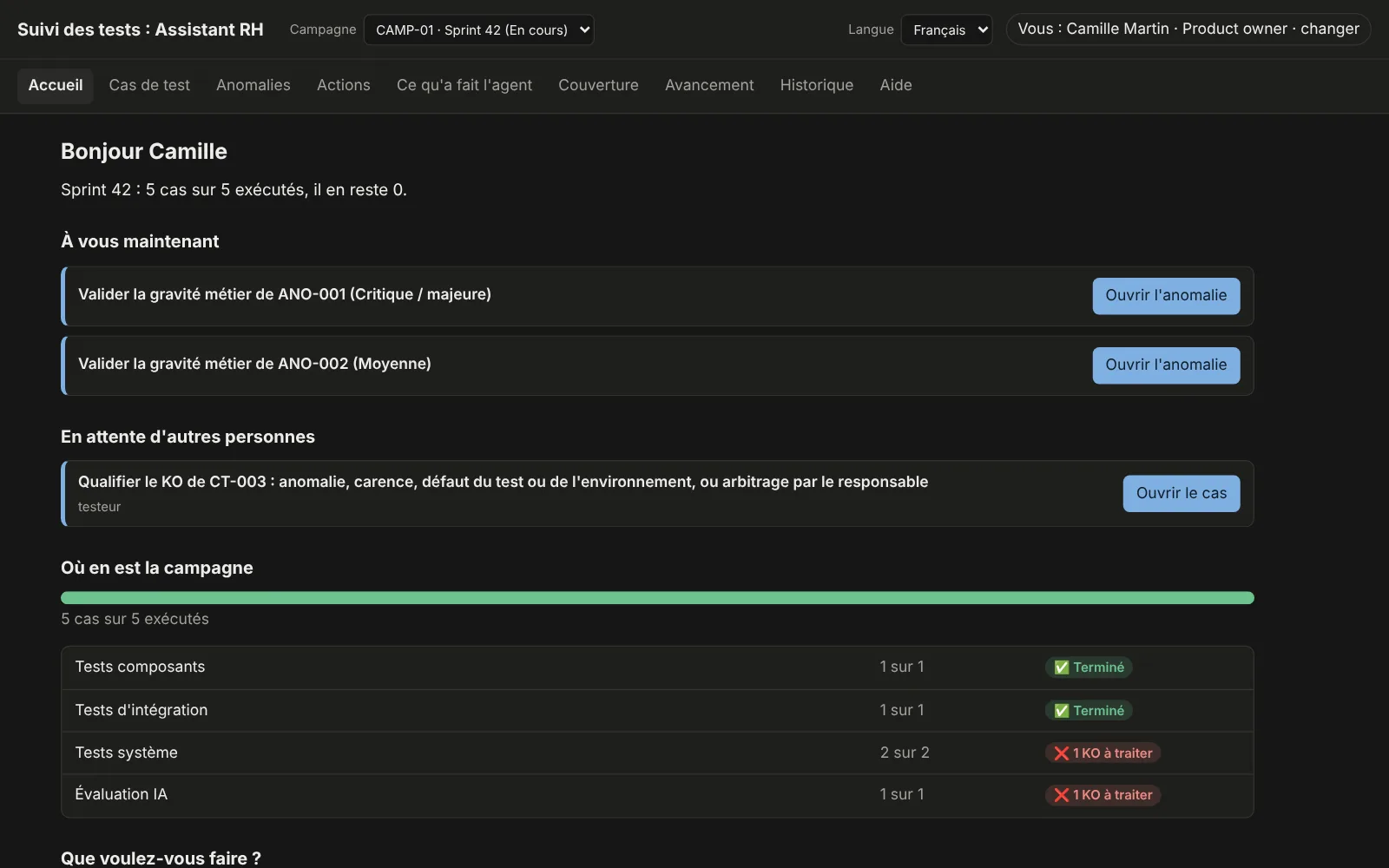
Task: Open the Ce qu'a fait l'agent tab
Action: click(464, 85)
